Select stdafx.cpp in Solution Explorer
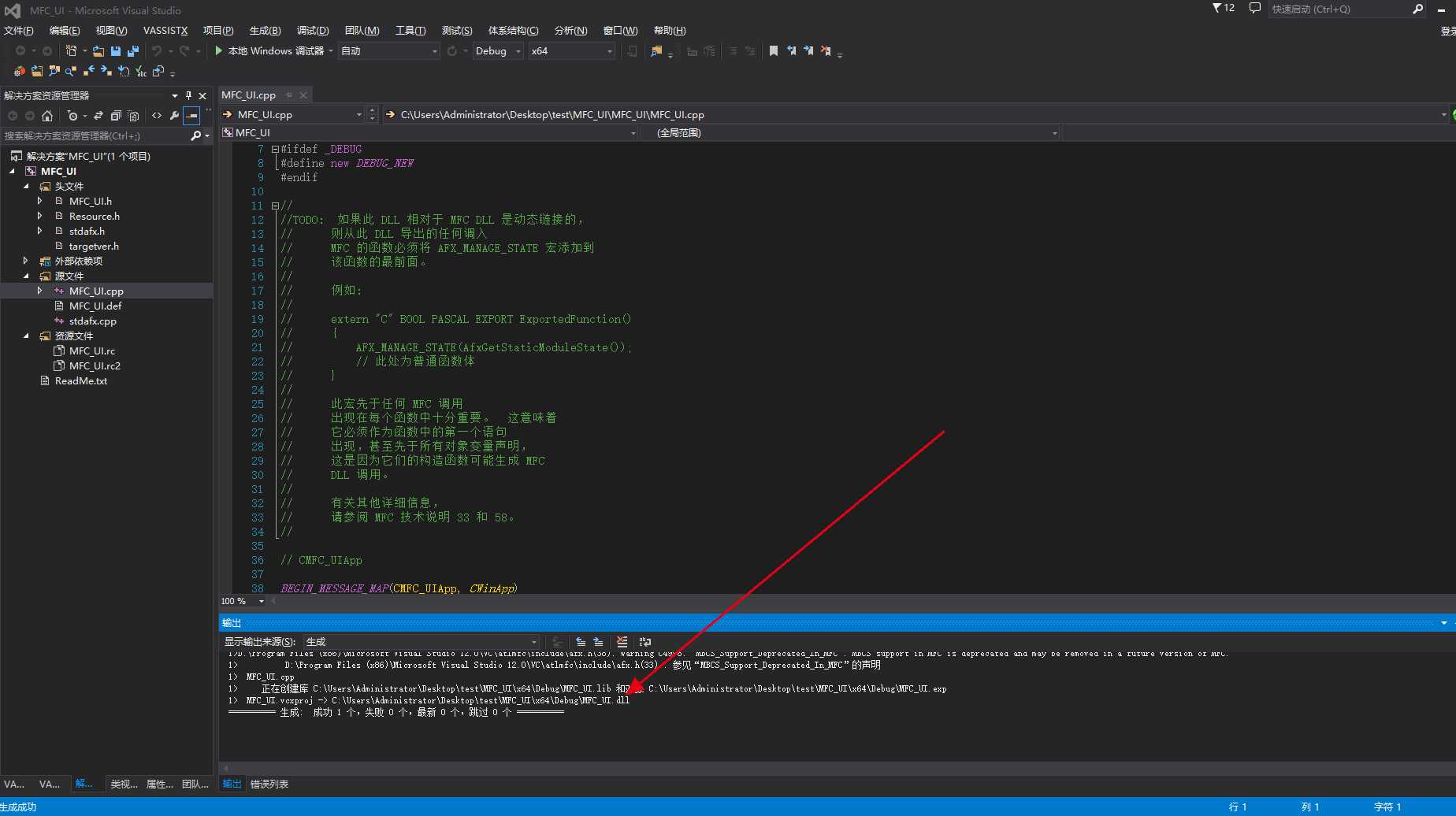The height and width of the screenshot is (816, 1456). point(93,321)
